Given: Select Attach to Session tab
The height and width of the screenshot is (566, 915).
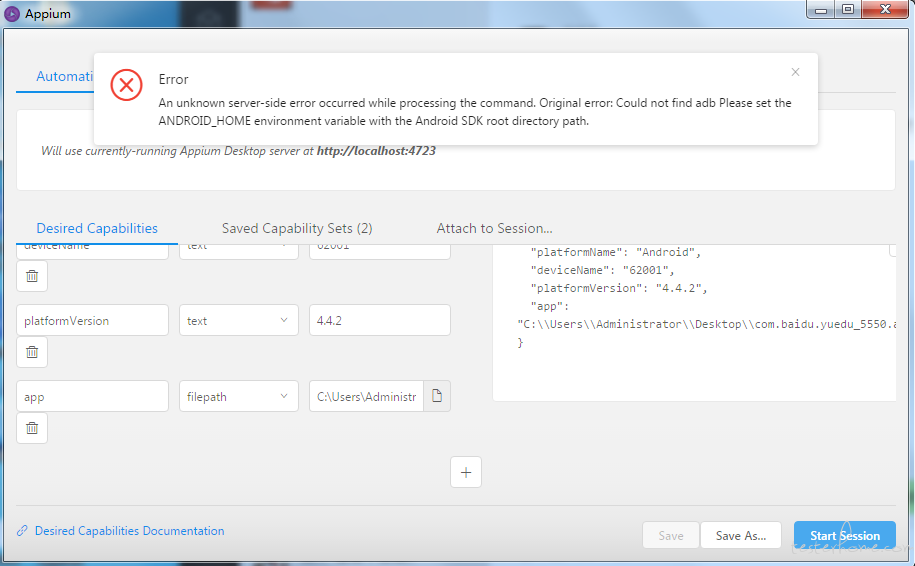Looking at the screenshot, I should coord(494,228).
